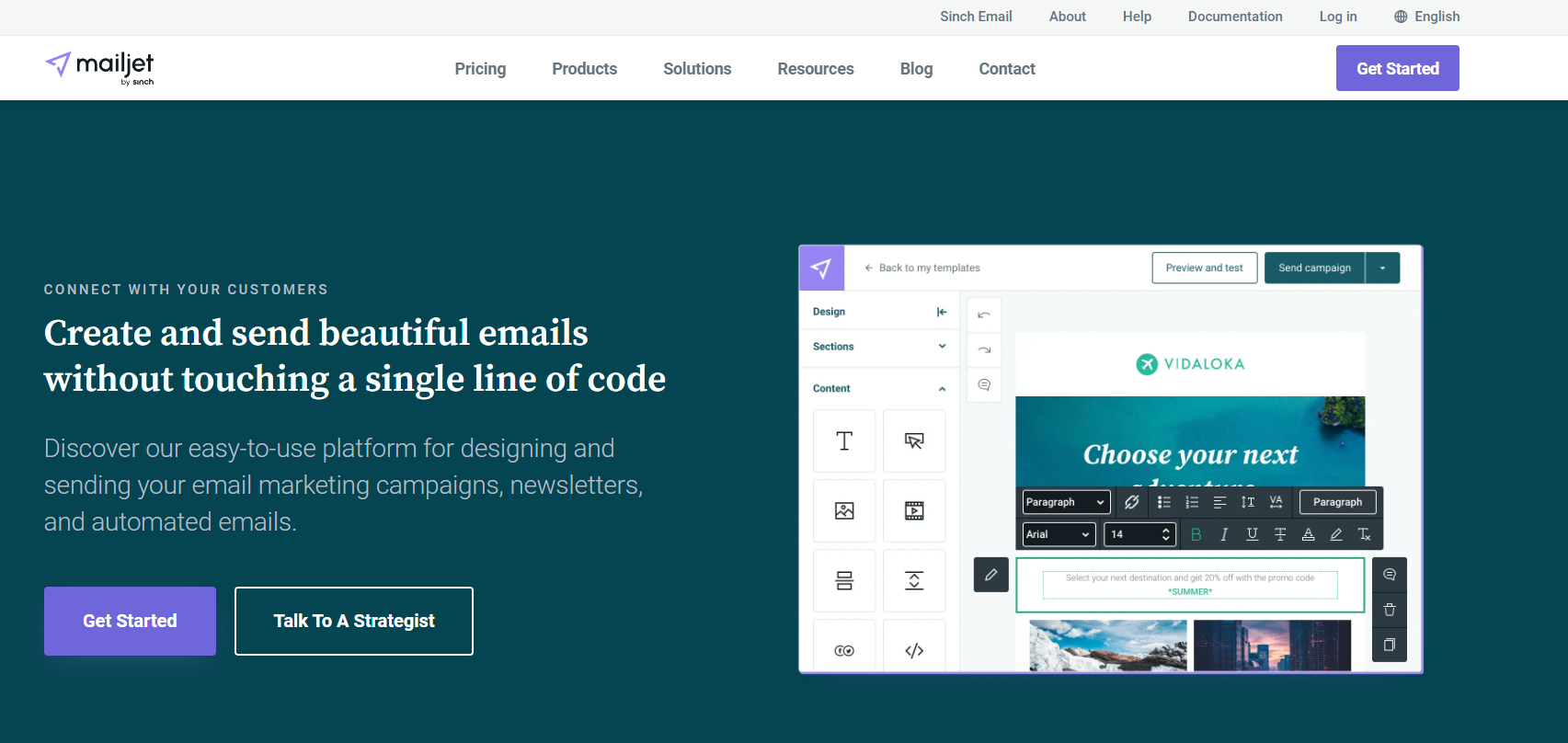Click the text color icon
The image size is (1568, 743).
click(1308, 534)
